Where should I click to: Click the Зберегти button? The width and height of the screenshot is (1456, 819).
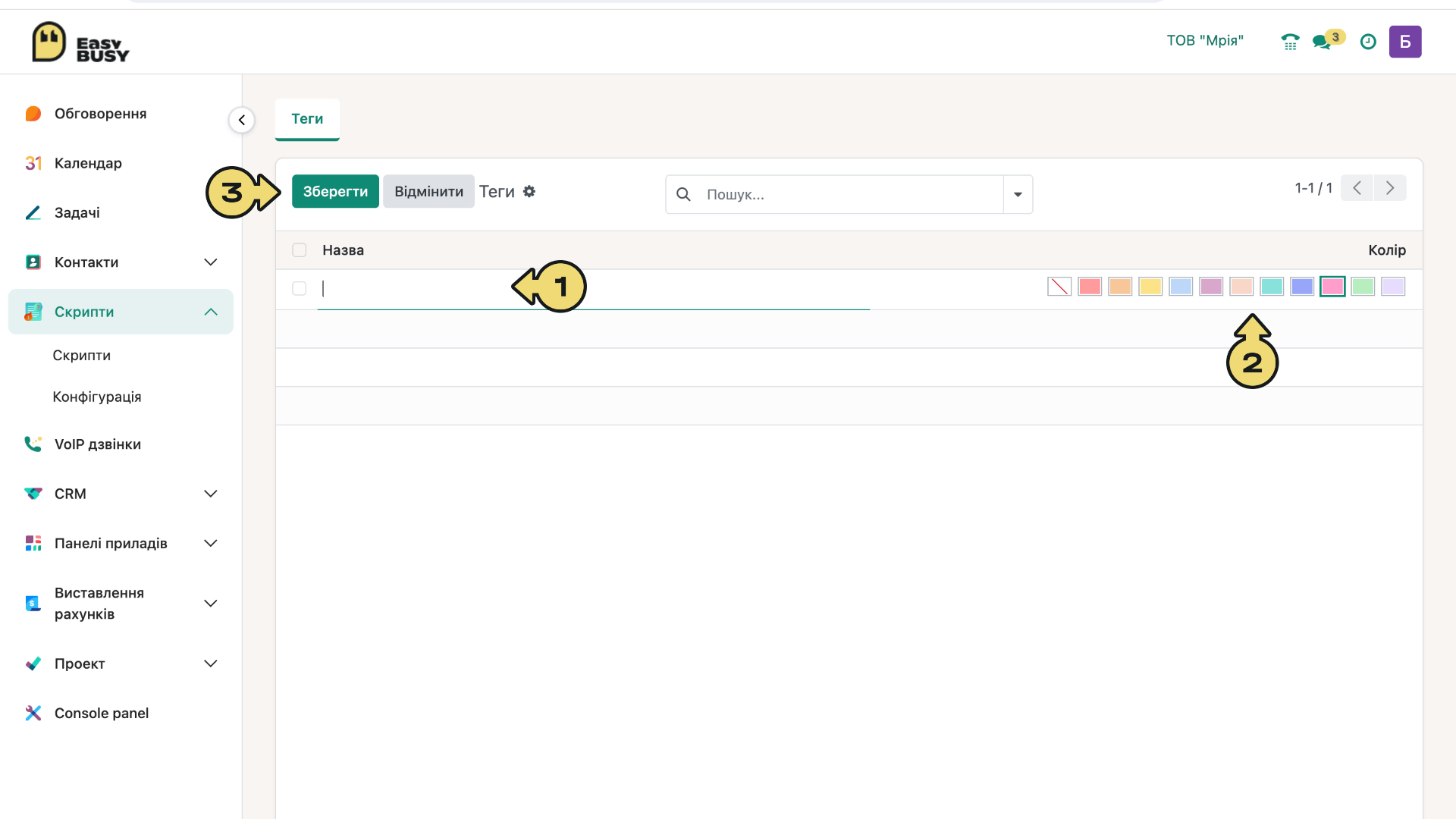335,192
